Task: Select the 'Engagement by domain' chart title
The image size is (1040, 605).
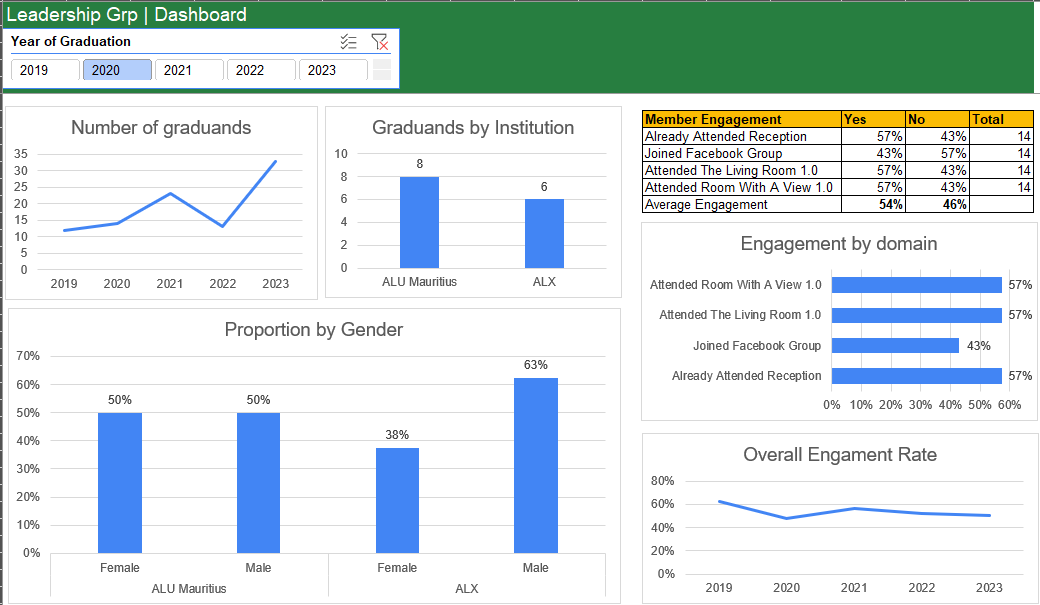Action: 838,244
